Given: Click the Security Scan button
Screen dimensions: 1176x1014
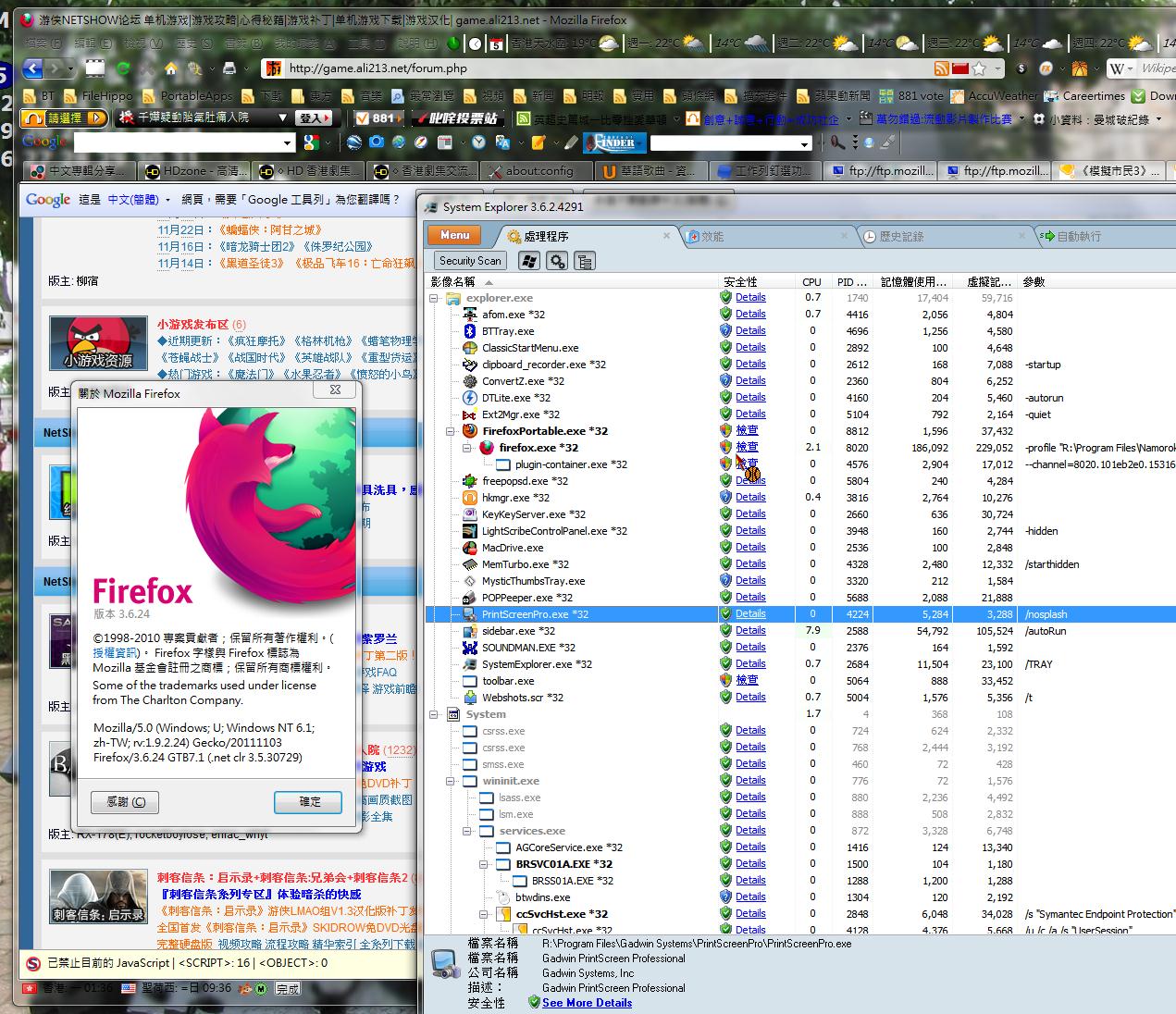Looking at the screenshot, I should coord(470,261).
